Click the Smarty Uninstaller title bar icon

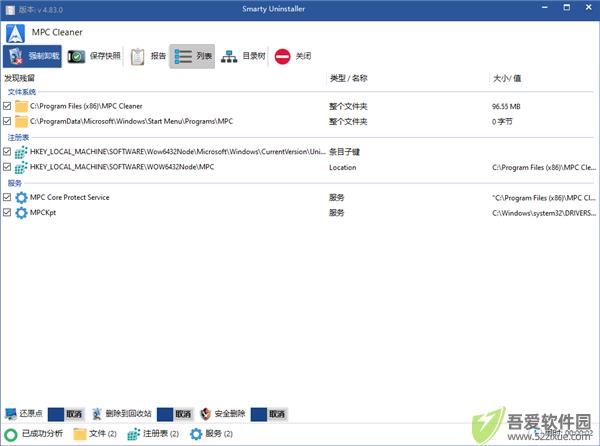click(10, 10)
